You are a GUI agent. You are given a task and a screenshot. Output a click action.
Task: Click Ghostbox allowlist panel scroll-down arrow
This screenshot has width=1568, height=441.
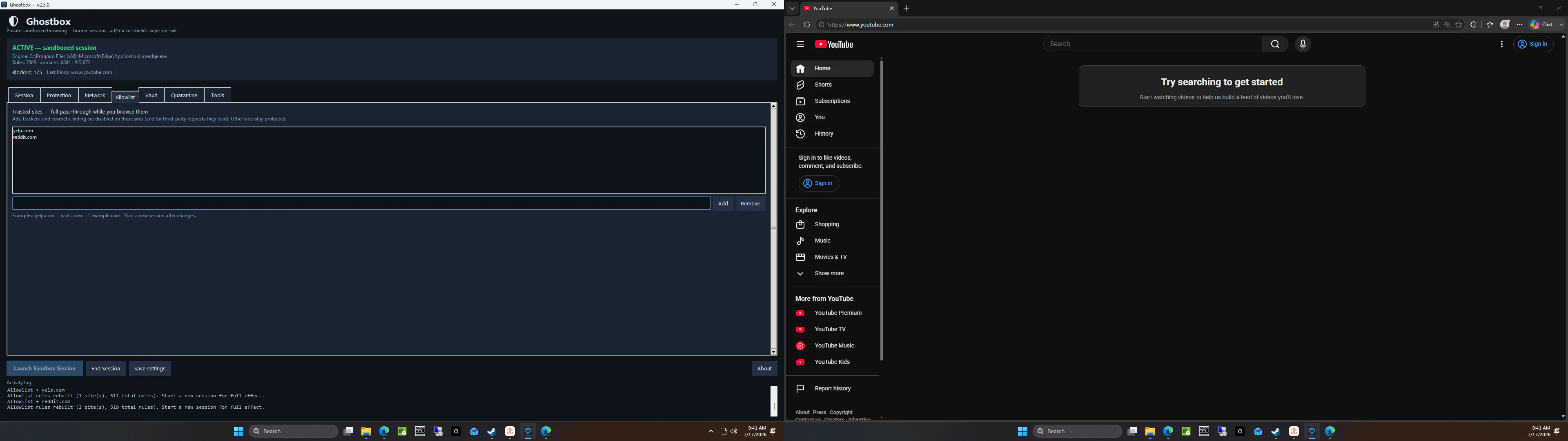774,352
